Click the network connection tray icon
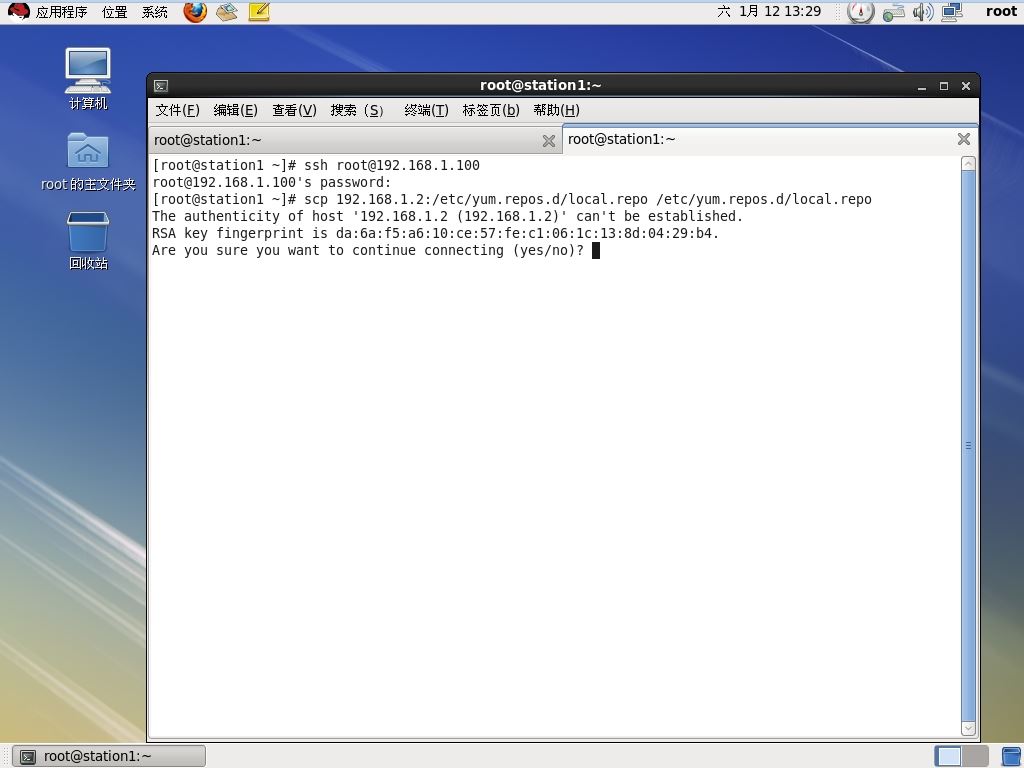This screenshot has height=768, width=1024. pyautogui.click(x=893, y=12)
